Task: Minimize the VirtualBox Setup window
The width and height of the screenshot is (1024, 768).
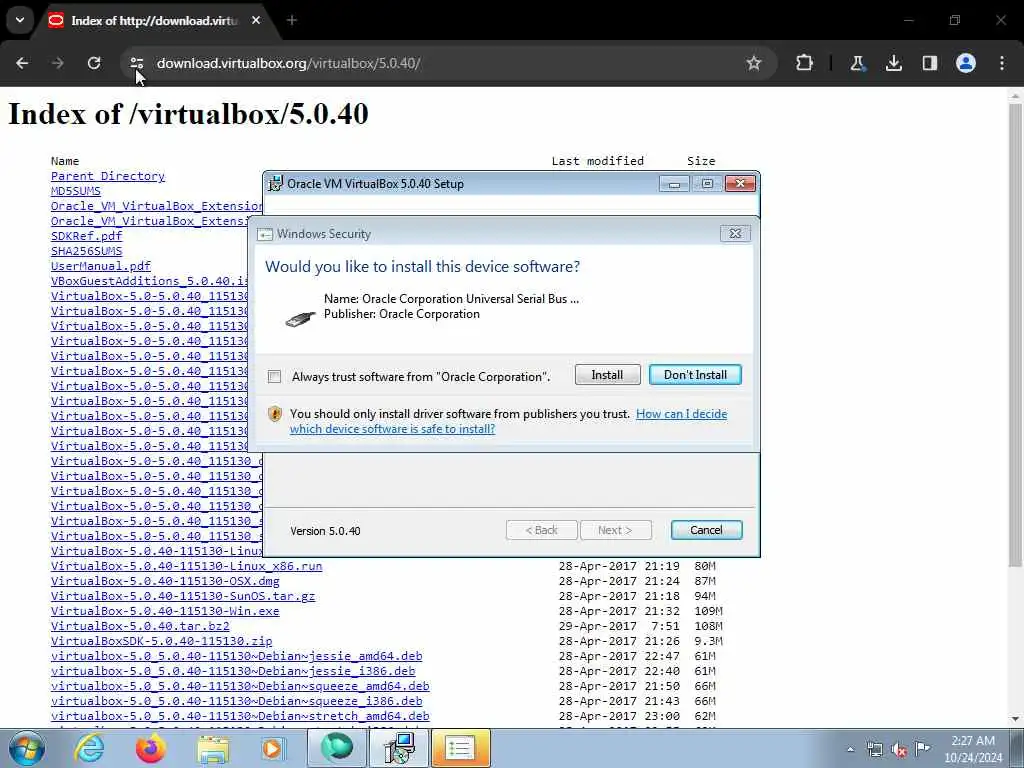Action: [674, 184]
